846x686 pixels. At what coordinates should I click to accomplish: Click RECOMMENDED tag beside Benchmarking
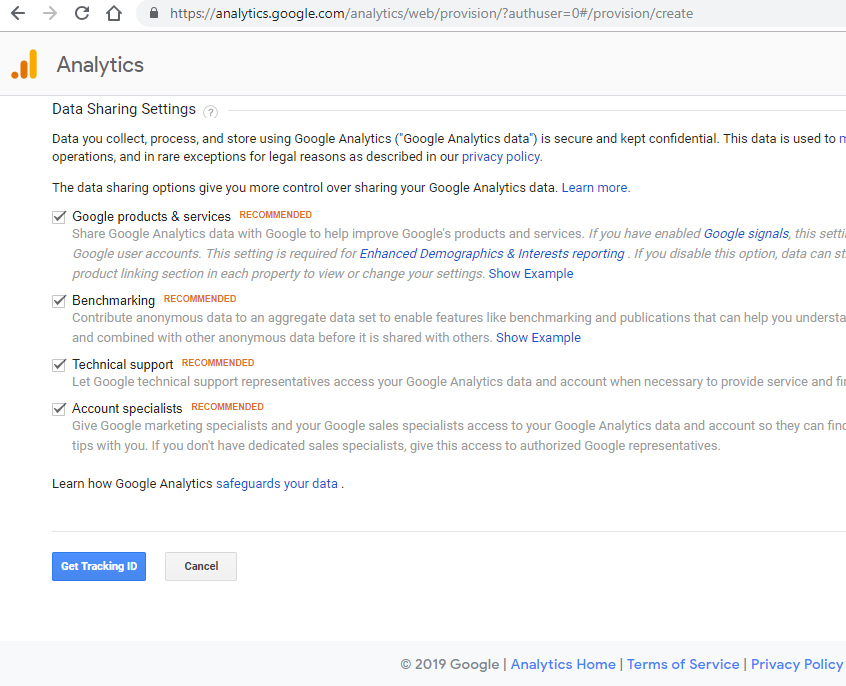(x=200, y=299)
